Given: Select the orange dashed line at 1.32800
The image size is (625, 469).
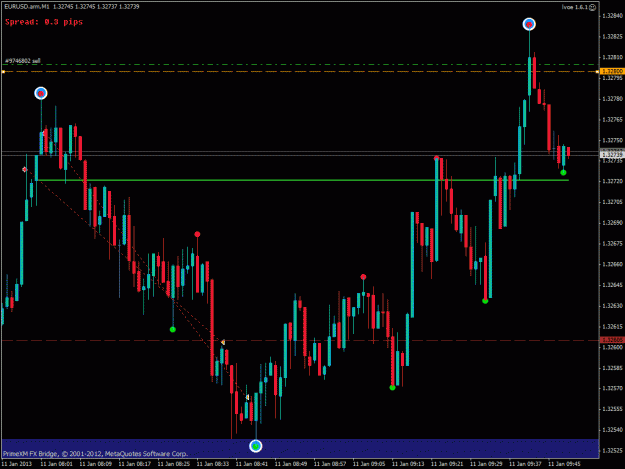Looking at the screenshot, I should coord(300,72).
